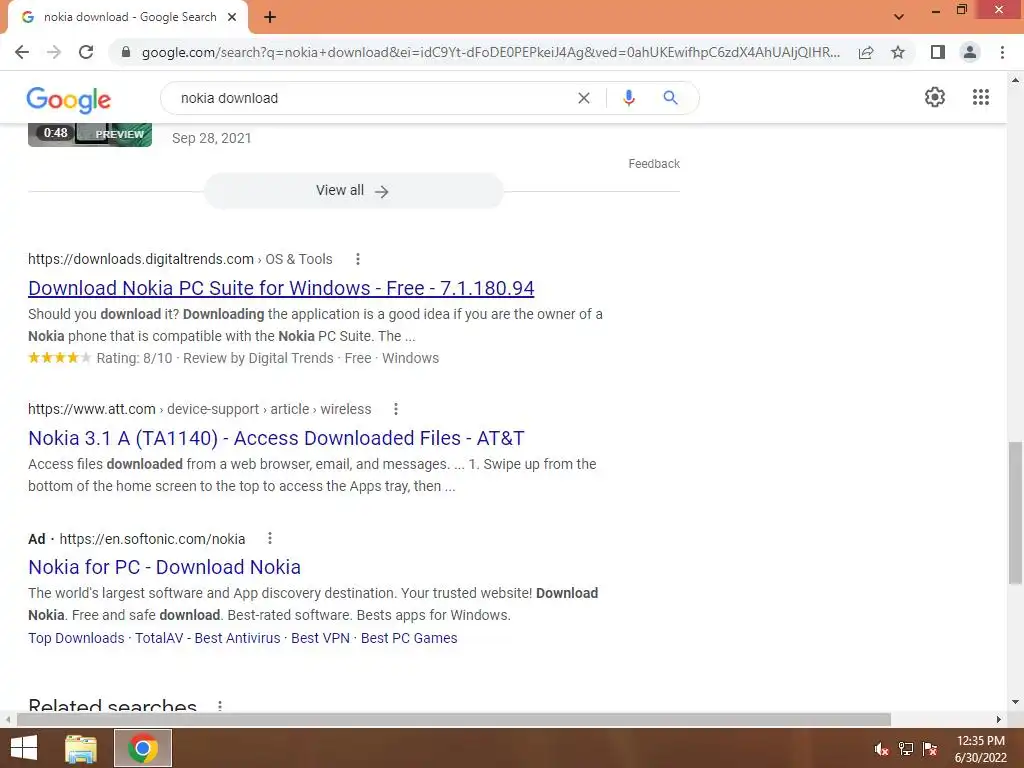Open File Explorer from taskbar
1024x768 pixels.
[80, 748]
